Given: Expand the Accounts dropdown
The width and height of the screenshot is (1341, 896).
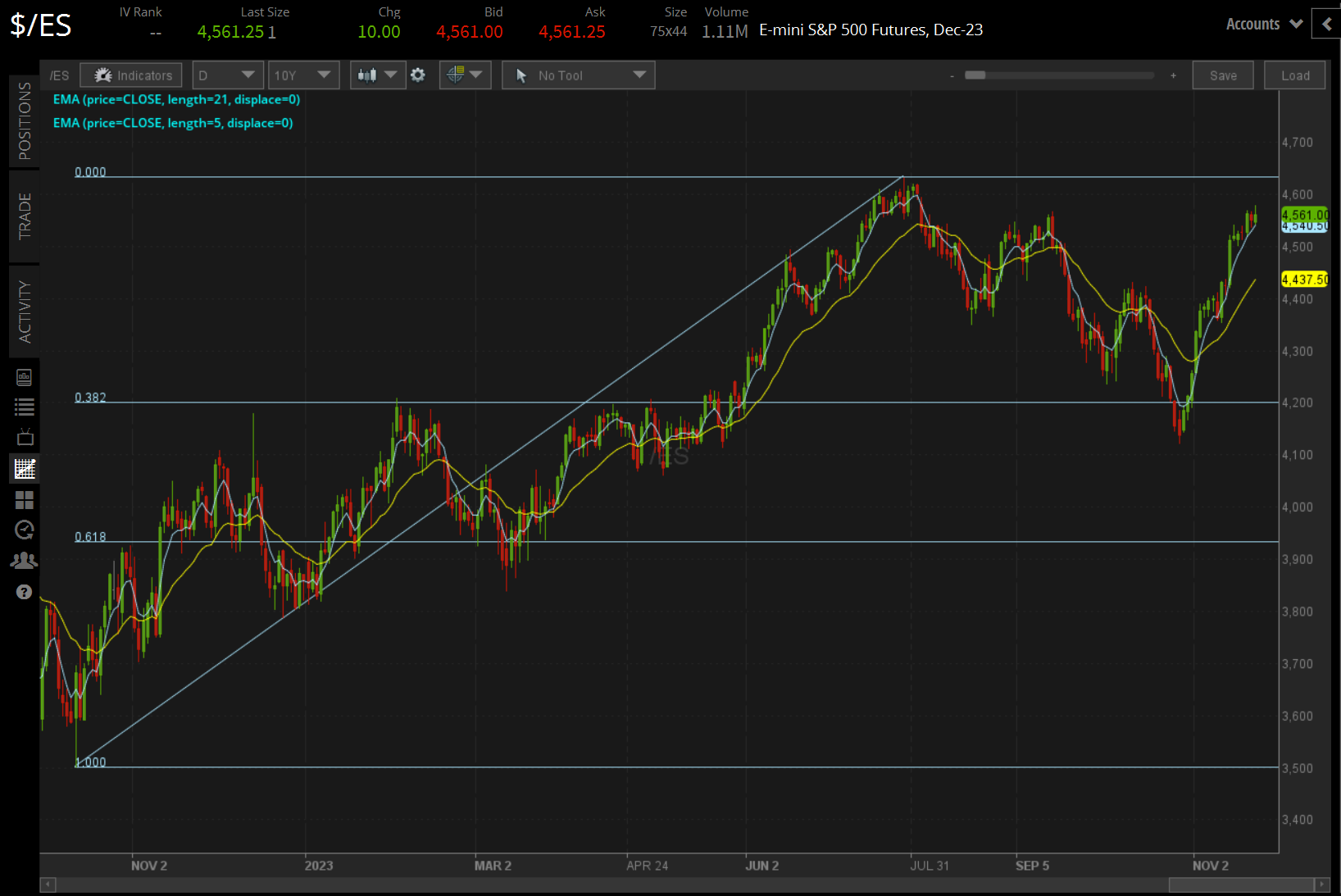Looking at the screenshot, I should pyautogui.click(x=1264, y=25).
